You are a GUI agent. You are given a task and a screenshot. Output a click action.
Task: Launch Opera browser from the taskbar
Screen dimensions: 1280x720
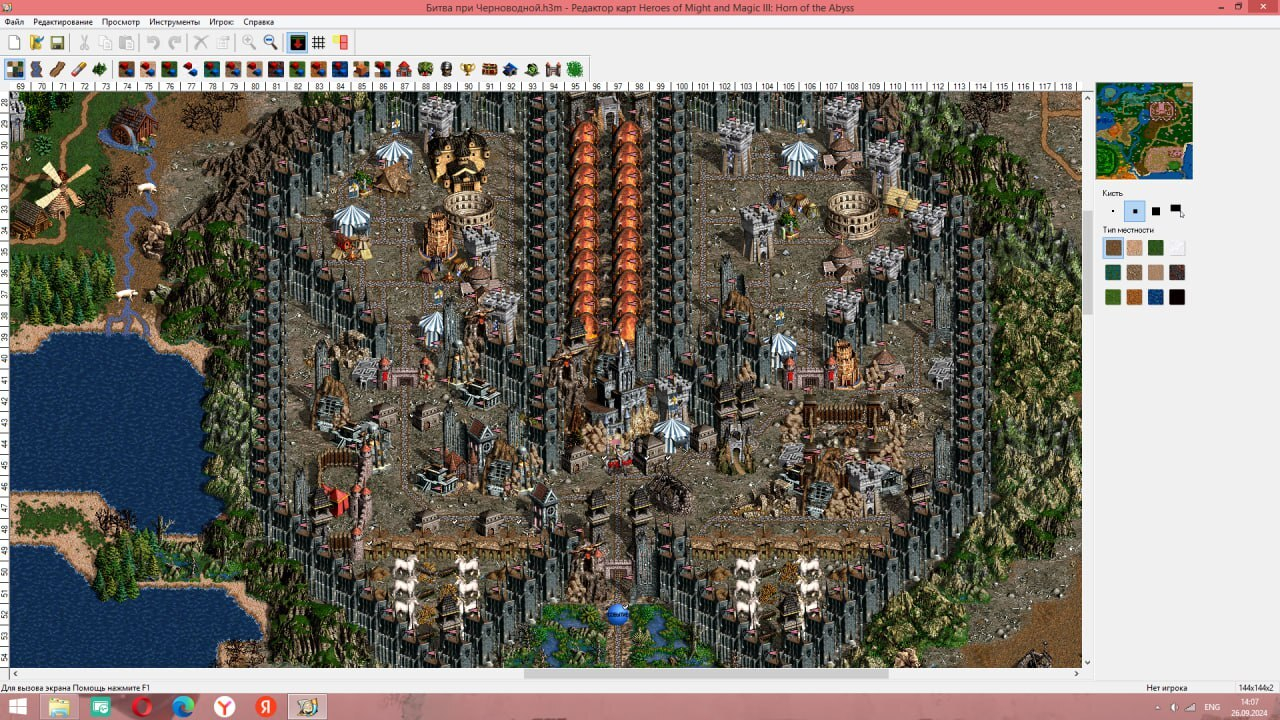coord(142,707)
